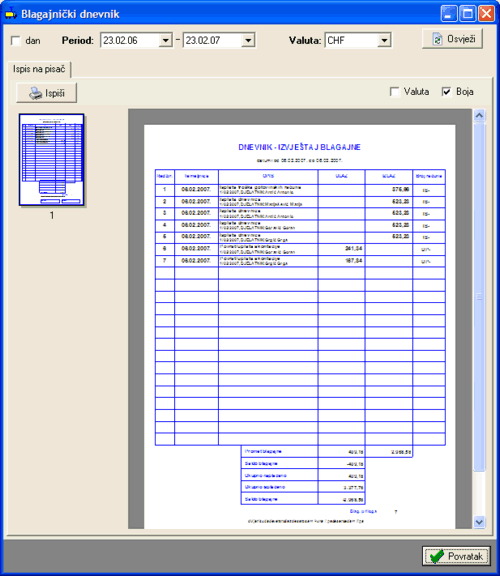Click the report title 'DNEVNIK - IZVJEŠTAJ BLAGAJNE'

299,147
